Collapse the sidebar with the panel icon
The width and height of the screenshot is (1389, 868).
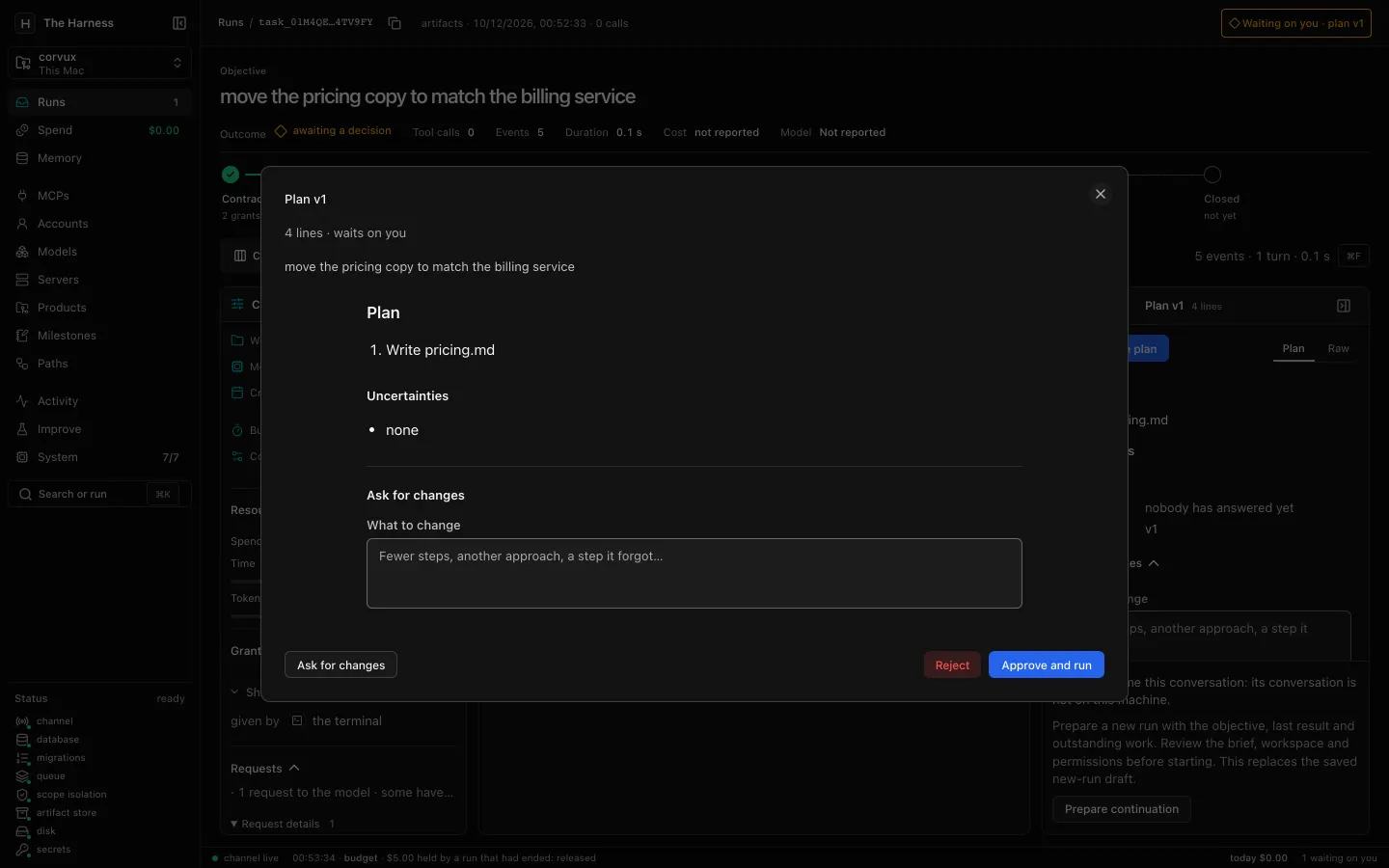[179, 23]
